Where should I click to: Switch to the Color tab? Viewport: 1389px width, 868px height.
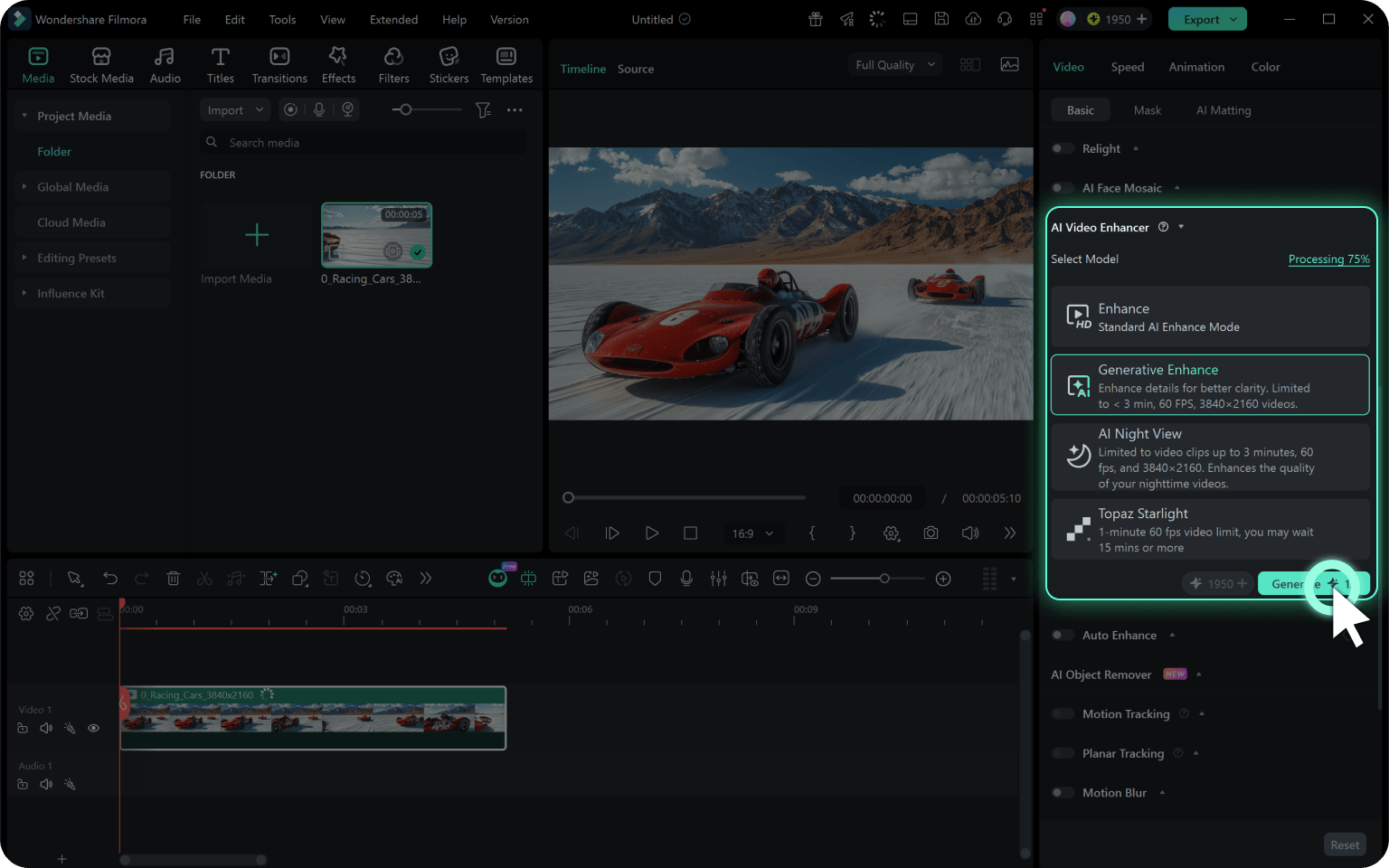click(x=1265, y=67)
